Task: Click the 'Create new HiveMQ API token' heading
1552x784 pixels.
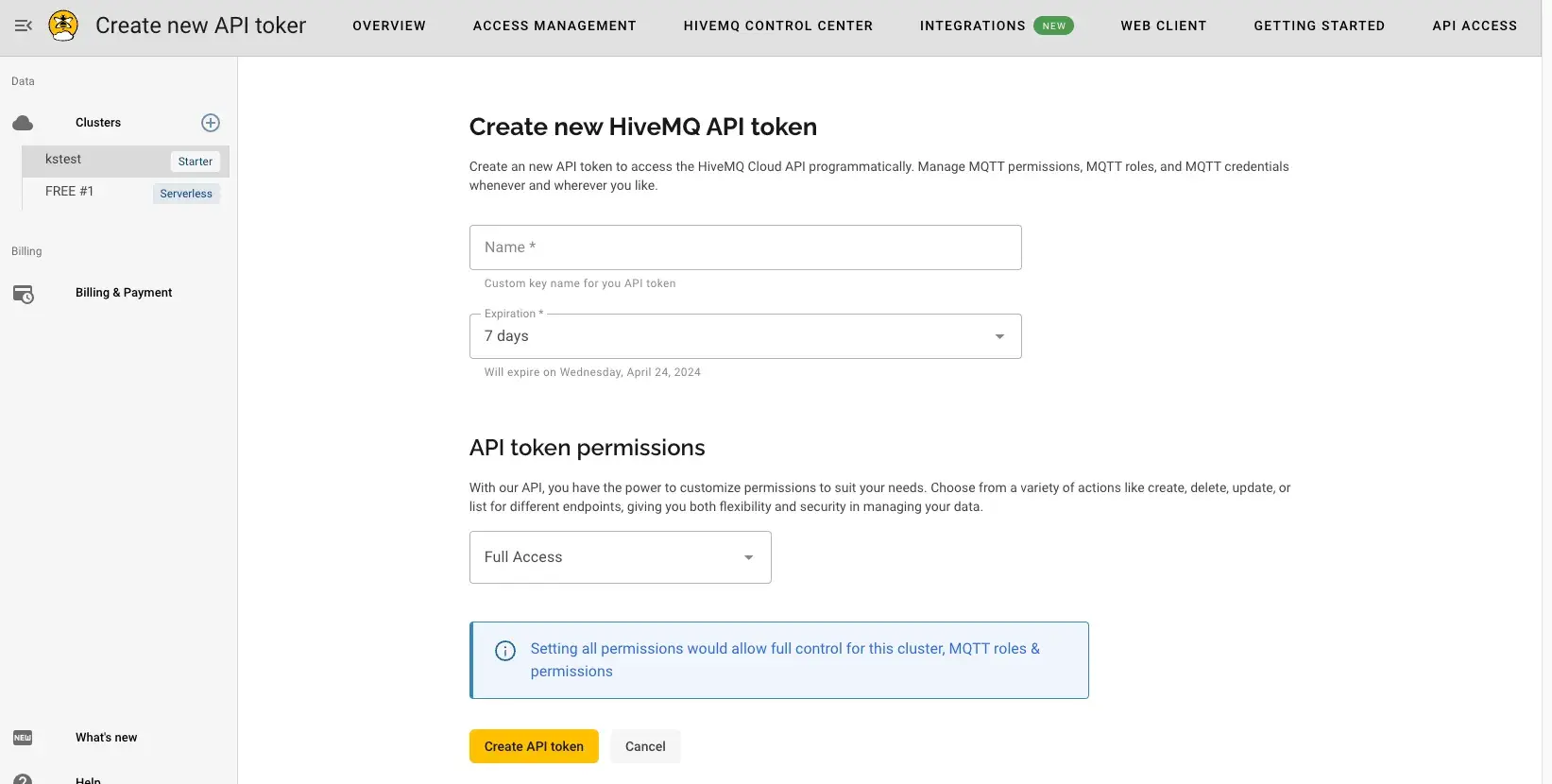Action: [643, 127]
